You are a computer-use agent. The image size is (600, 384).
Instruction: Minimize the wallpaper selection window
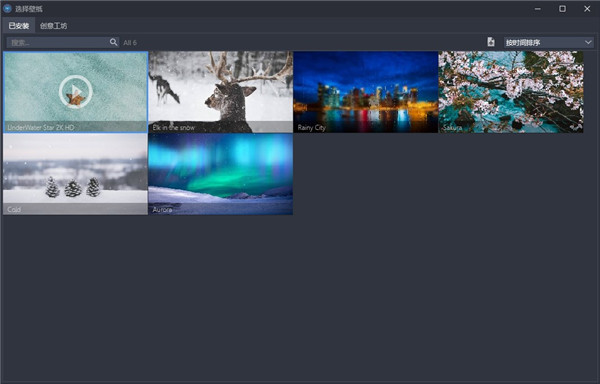tap(538, 8)
